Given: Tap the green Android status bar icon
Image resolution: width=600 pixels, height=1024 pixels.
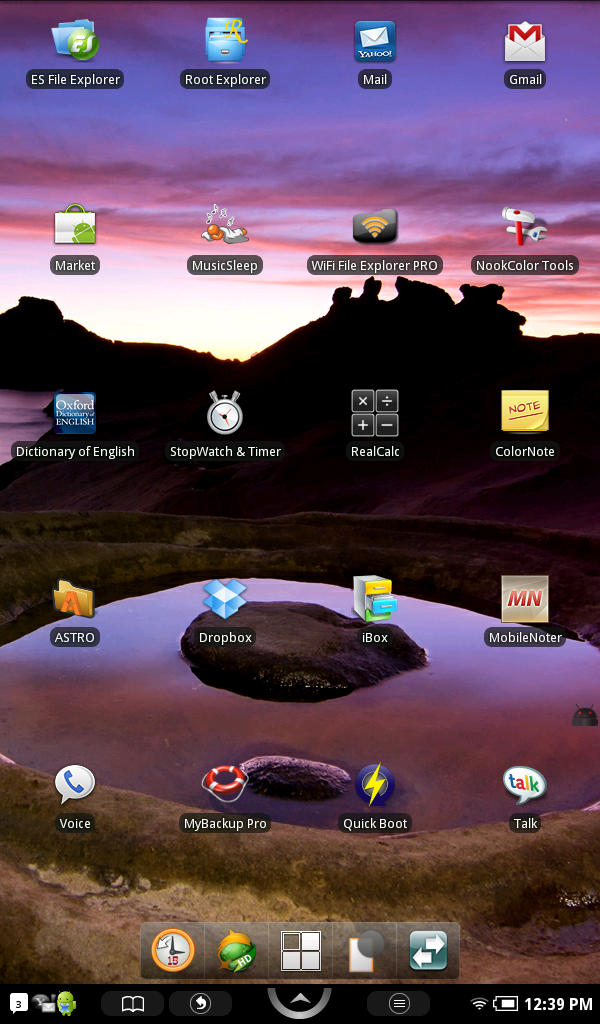Looking at the screenshot, I should pyautogui.click(x=67, y=1003).
